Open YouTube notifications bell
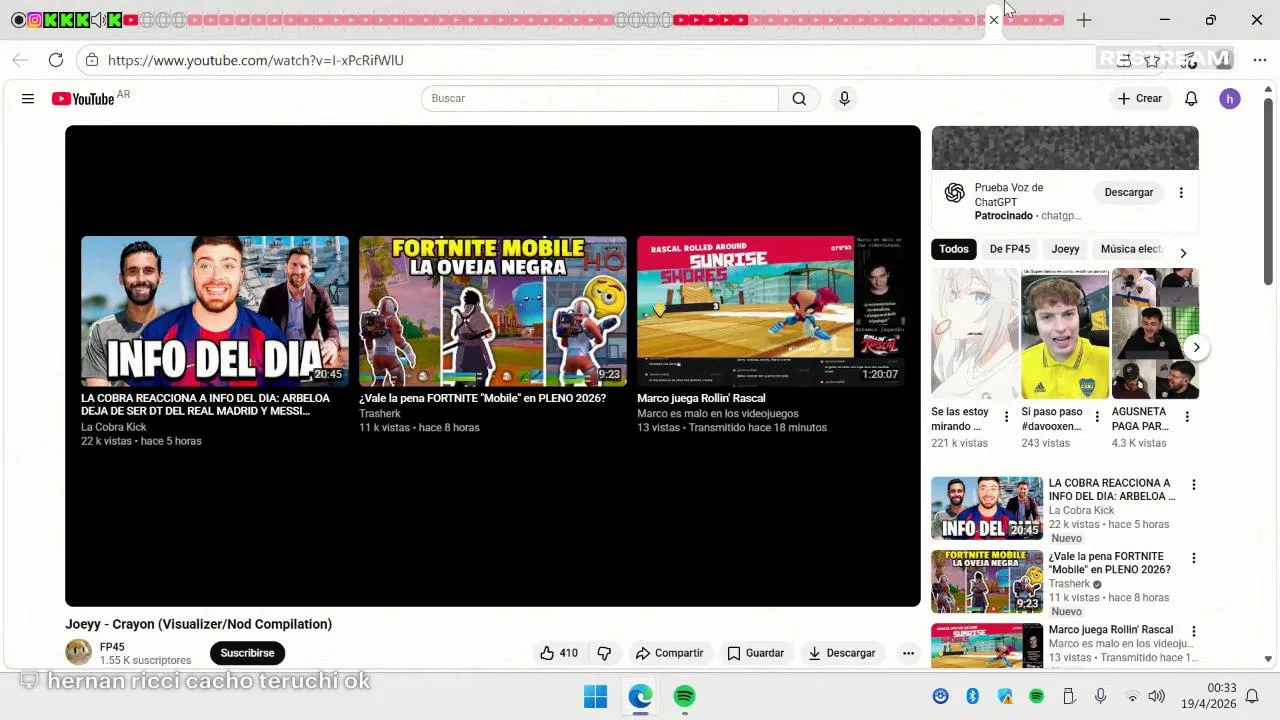This screenshot has height=720, width=1280. click(1191, 98)
